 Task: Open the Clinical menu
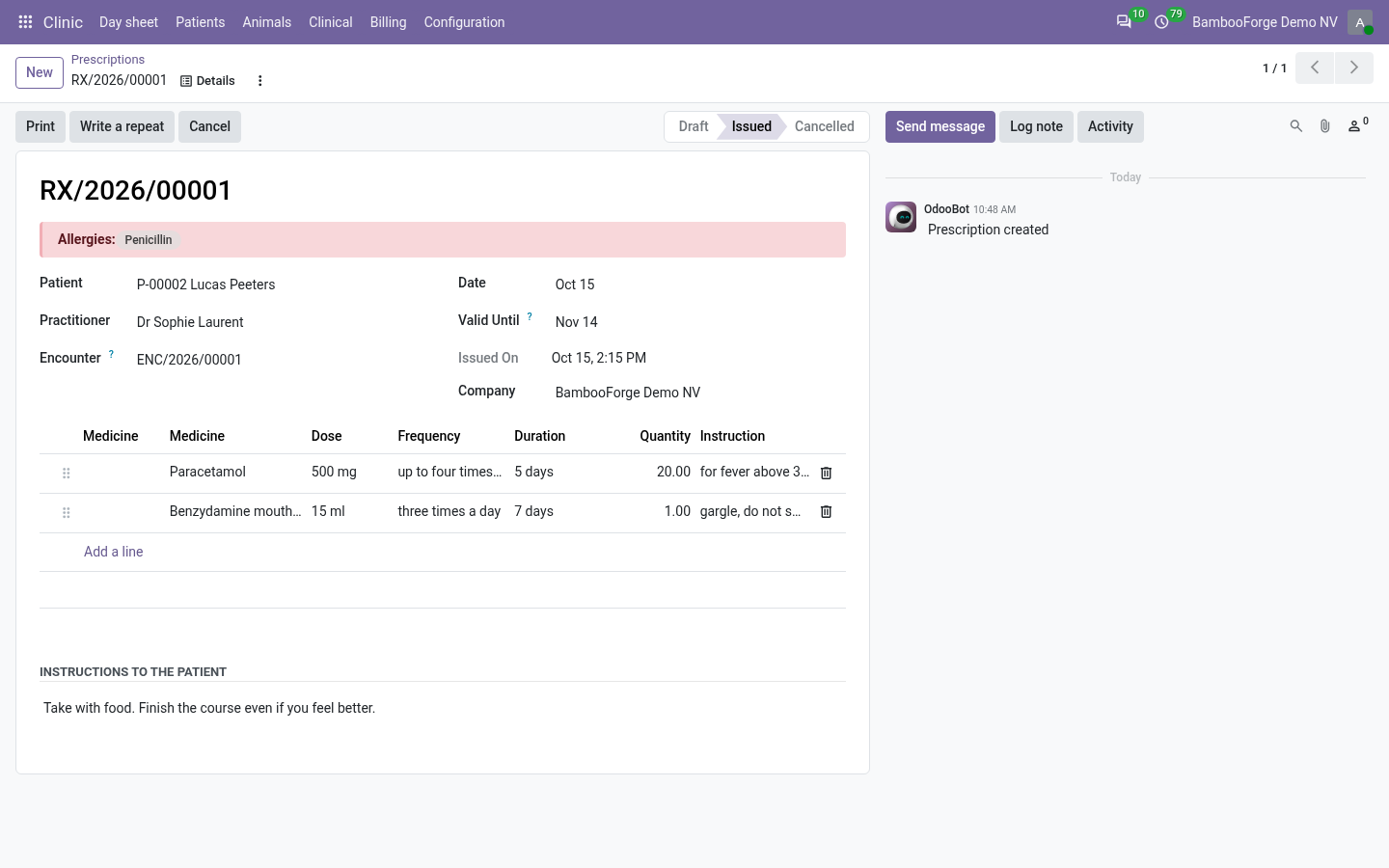(x=330, y=21)
